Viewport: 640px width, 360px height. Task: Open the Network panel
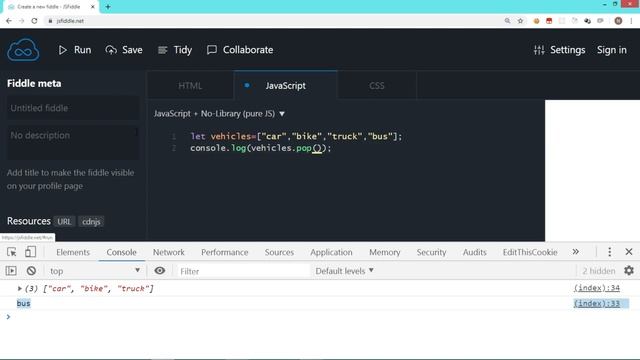pos(169,252)
